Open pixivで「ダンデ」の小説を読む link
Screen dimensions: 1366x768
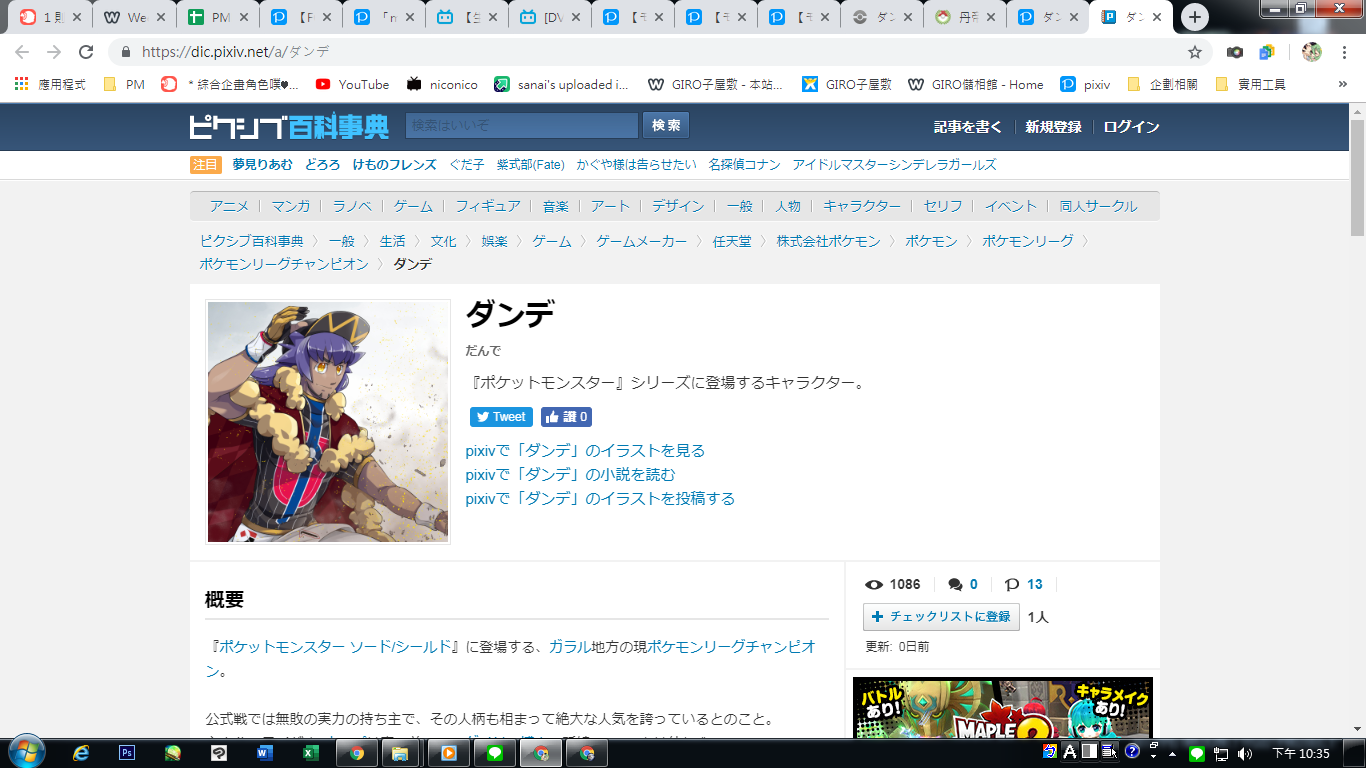[570, 474]
